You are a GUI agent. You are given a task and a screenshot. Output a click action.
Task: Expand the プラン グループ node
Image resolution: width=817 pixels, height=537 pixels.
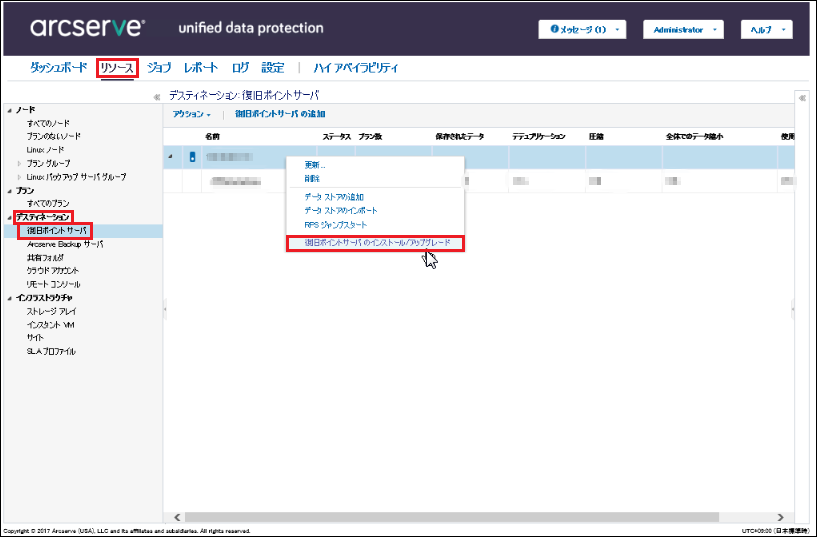tap(20, 164)
